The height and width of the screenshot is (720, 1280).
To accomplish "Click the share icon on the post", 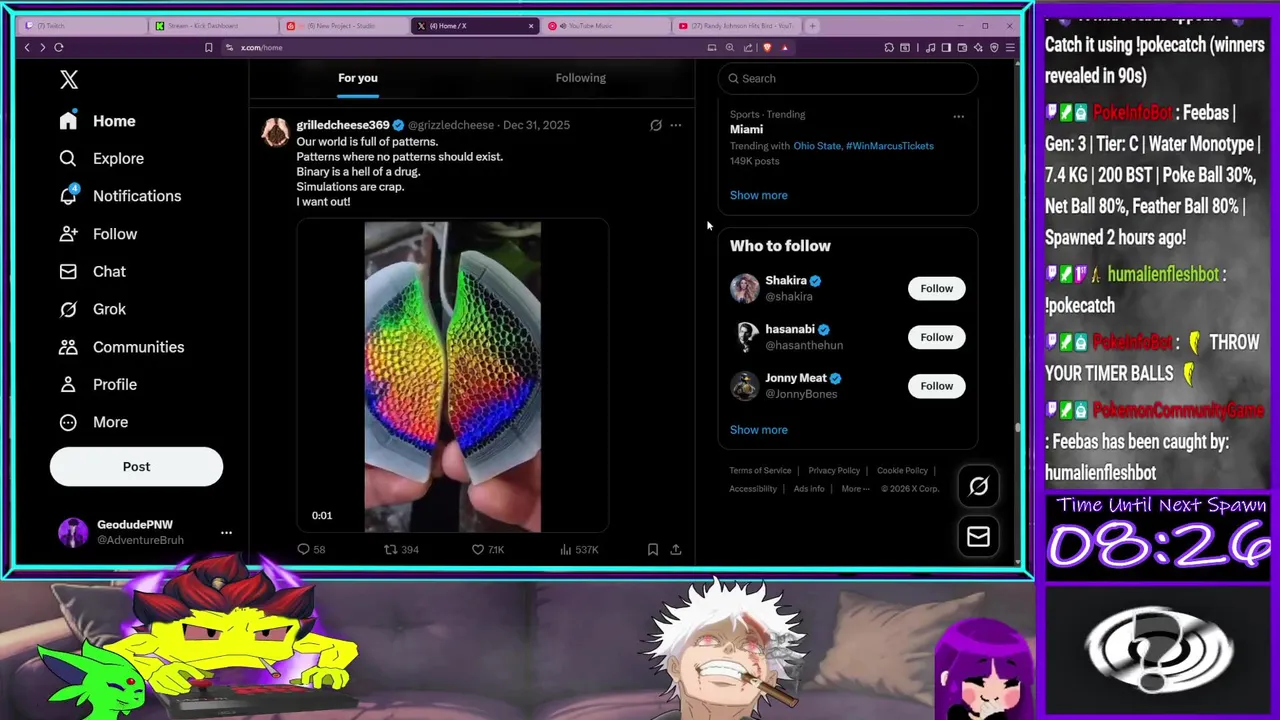I will click(676, 549).
